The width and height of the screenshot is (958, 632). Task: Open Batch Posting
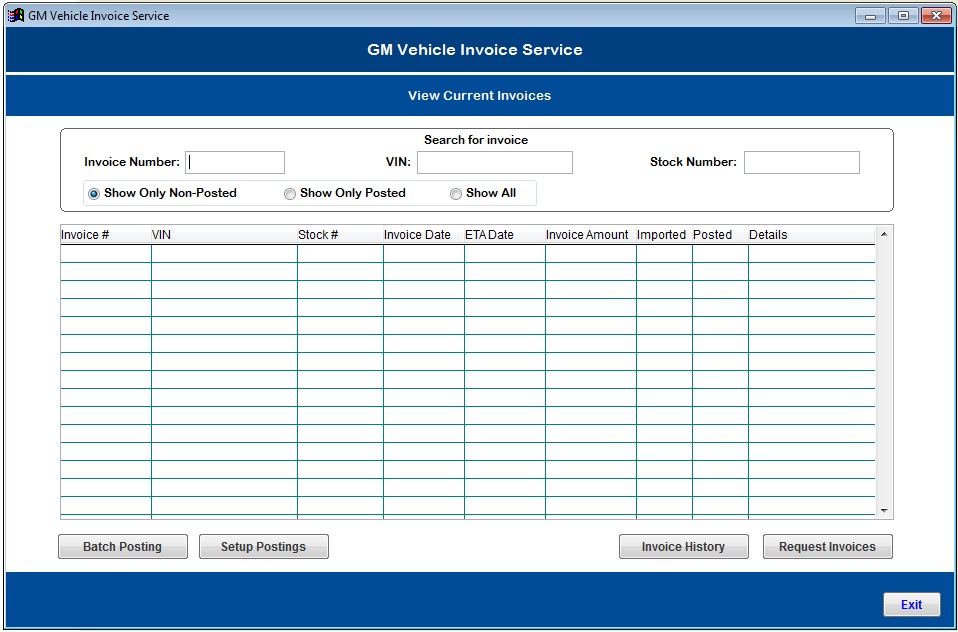(122, 547)
